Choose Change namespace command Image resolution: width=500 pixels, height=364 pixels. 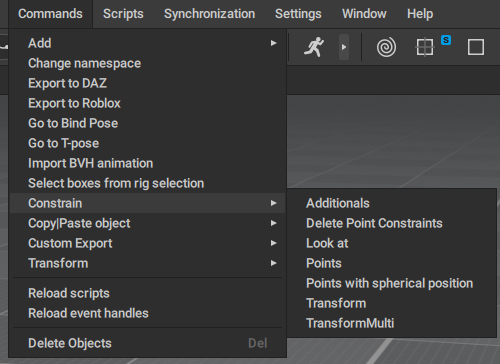tap(147, 63)
